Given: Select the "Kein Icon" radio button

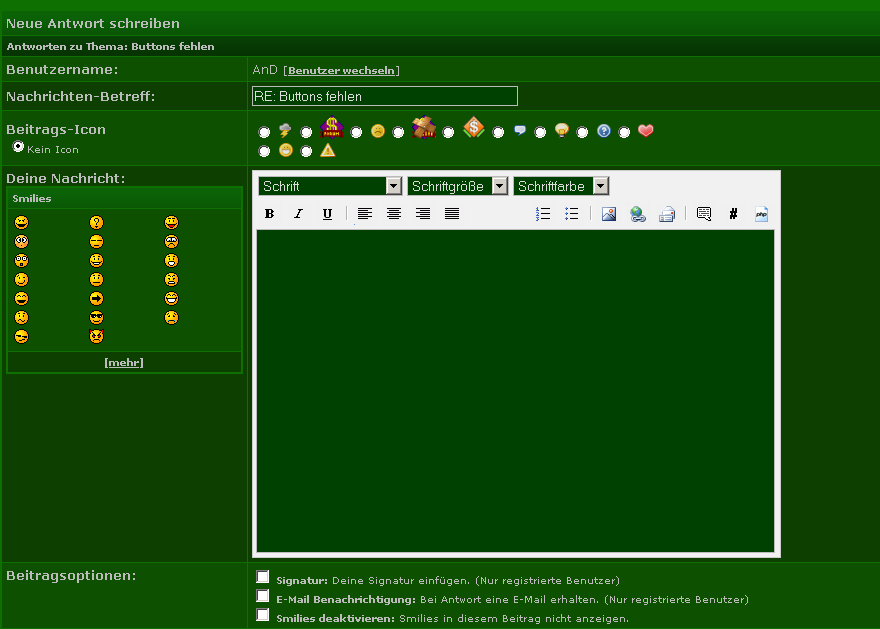Looking at the screenshot, I should click(x=18, y=147).
